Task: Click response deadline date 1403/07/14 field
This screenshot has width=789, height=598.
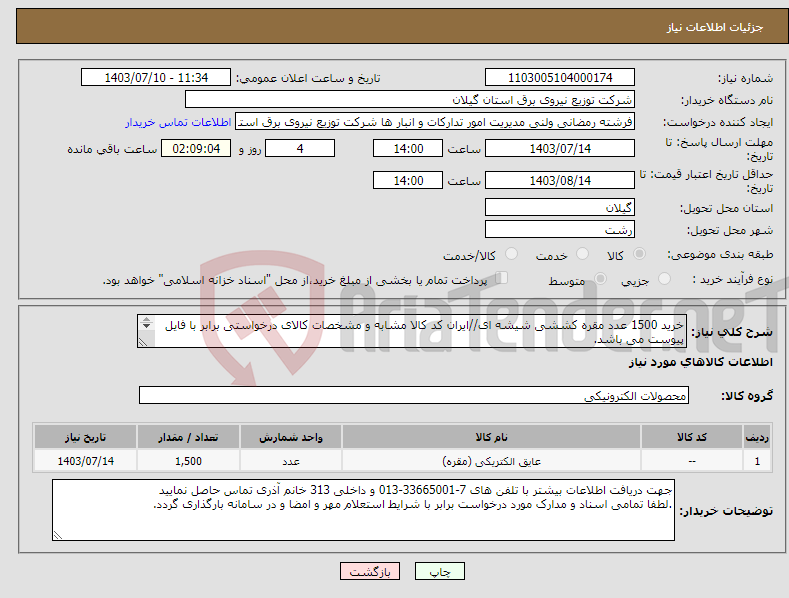Action: click(x=560, y=148)
